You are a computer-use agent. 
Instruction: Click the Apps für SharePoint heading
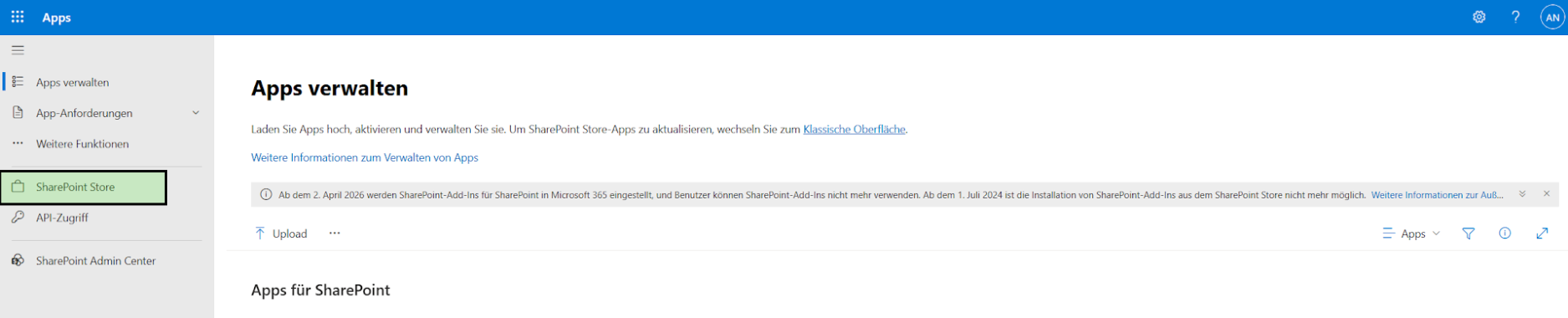point(320,290)
